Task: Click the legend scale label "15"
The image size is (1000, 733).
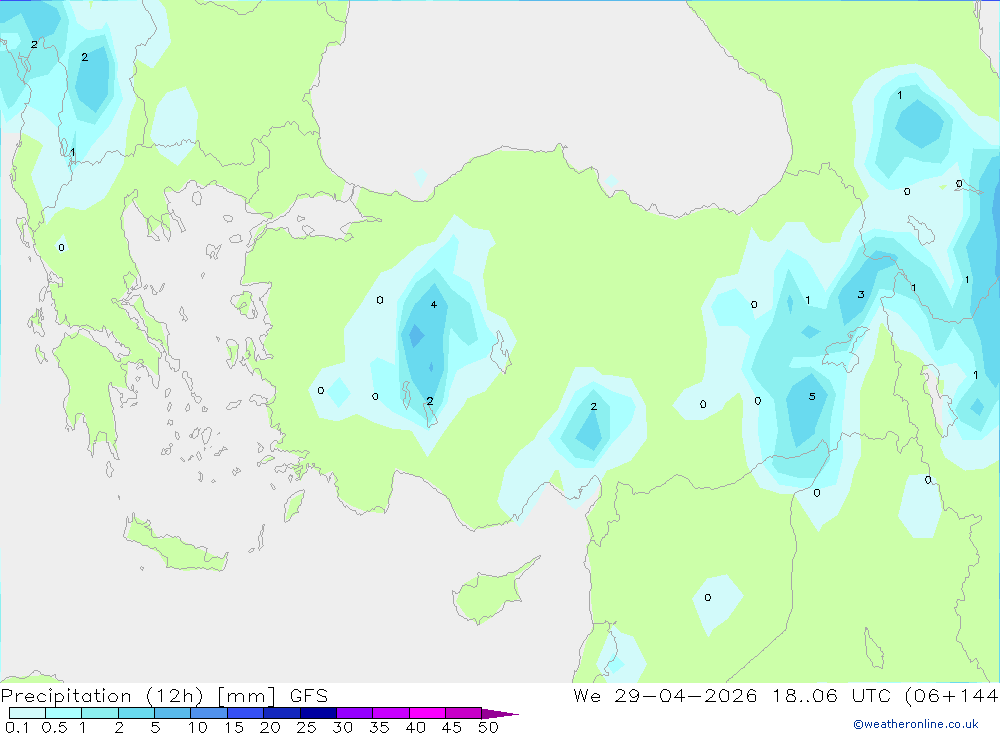Action: [x=234, y=727]
